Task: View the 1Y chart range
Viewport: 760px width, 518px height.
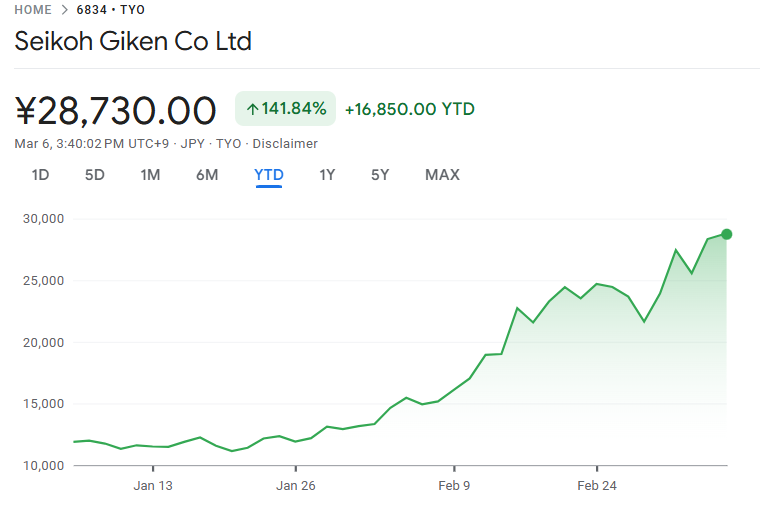Action: click(327, 175)
